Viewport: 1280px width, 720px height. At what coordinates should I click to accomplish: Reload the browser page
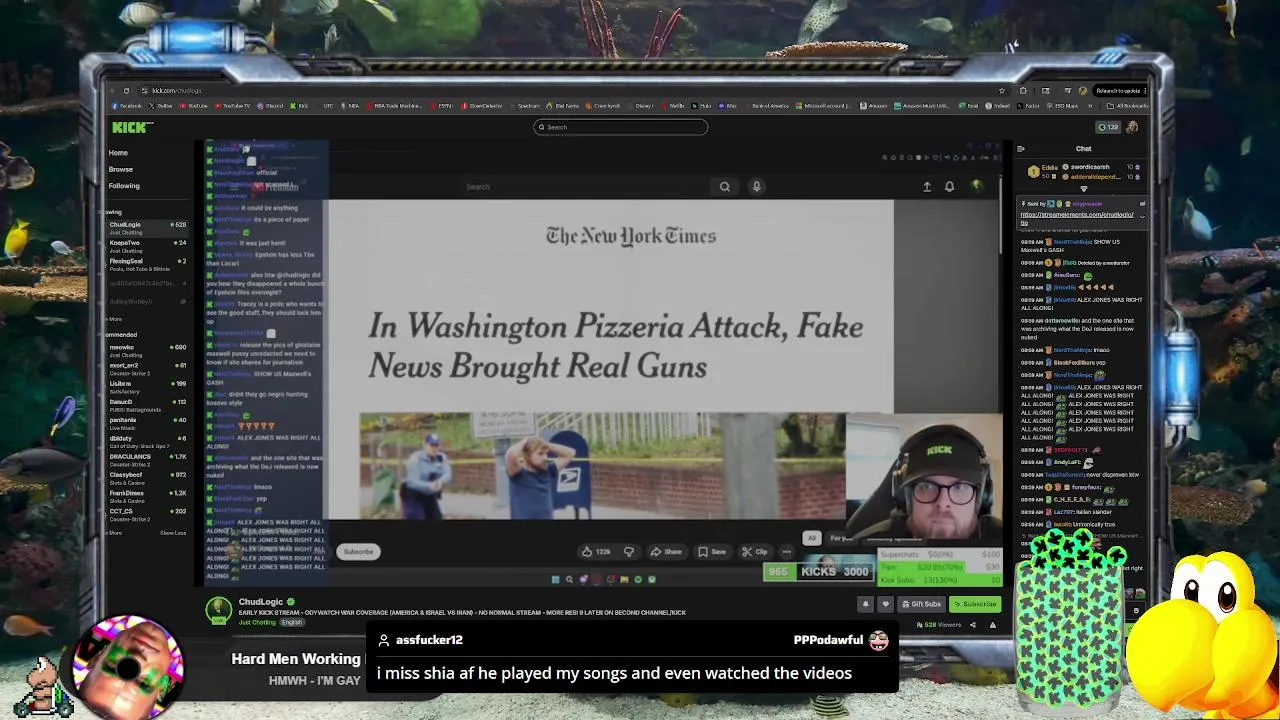pyautogui.click(x=126, y=90)
